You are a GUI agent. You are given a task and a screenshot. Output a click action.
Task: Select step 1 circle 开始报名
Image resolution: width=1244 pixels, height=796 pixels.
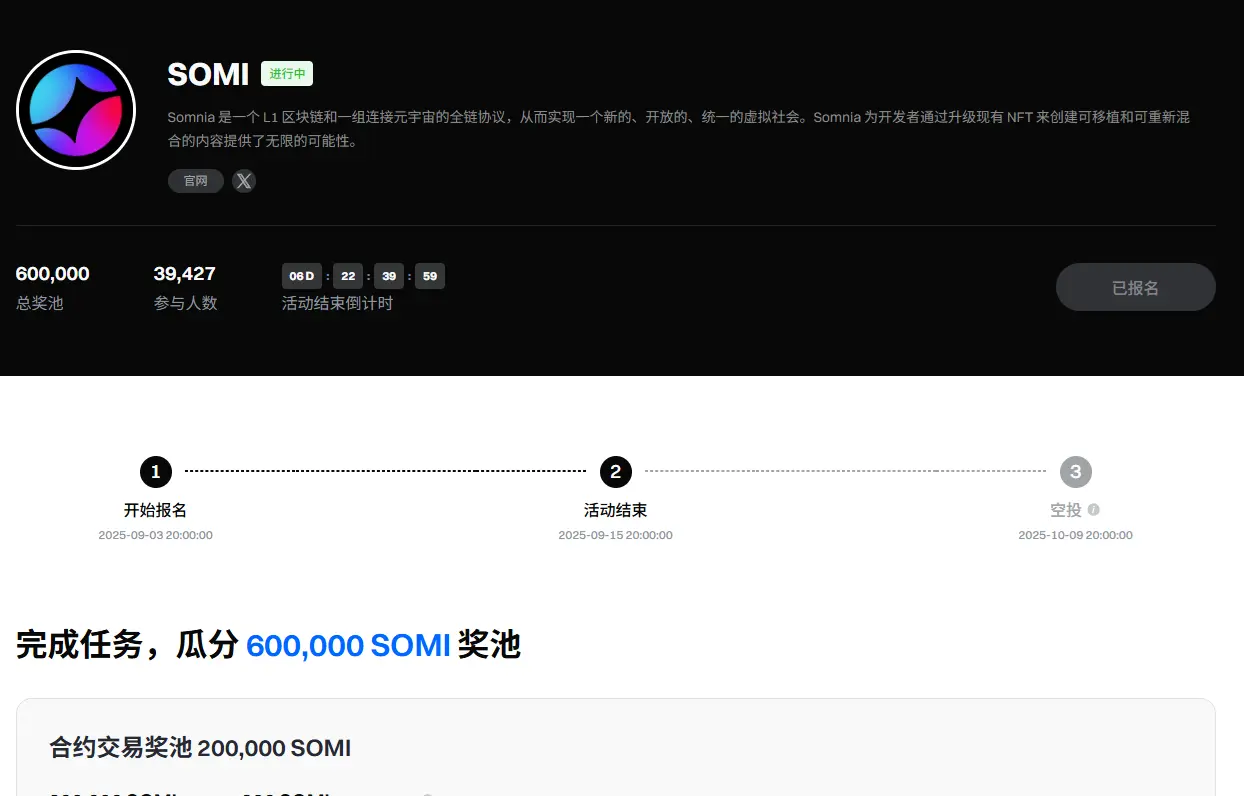pyautogui.click(x=155, y=471)
